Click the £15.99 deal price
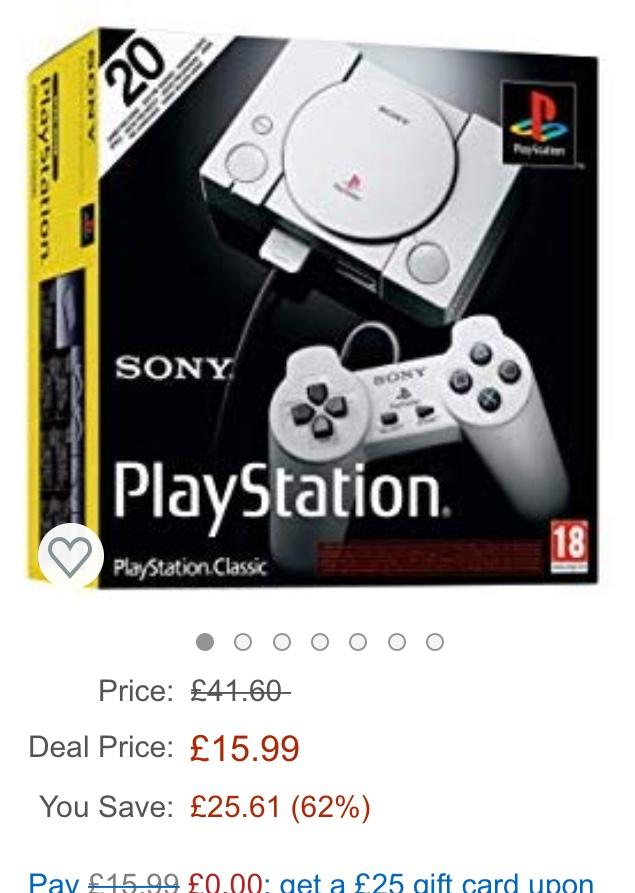 point(244,748)
